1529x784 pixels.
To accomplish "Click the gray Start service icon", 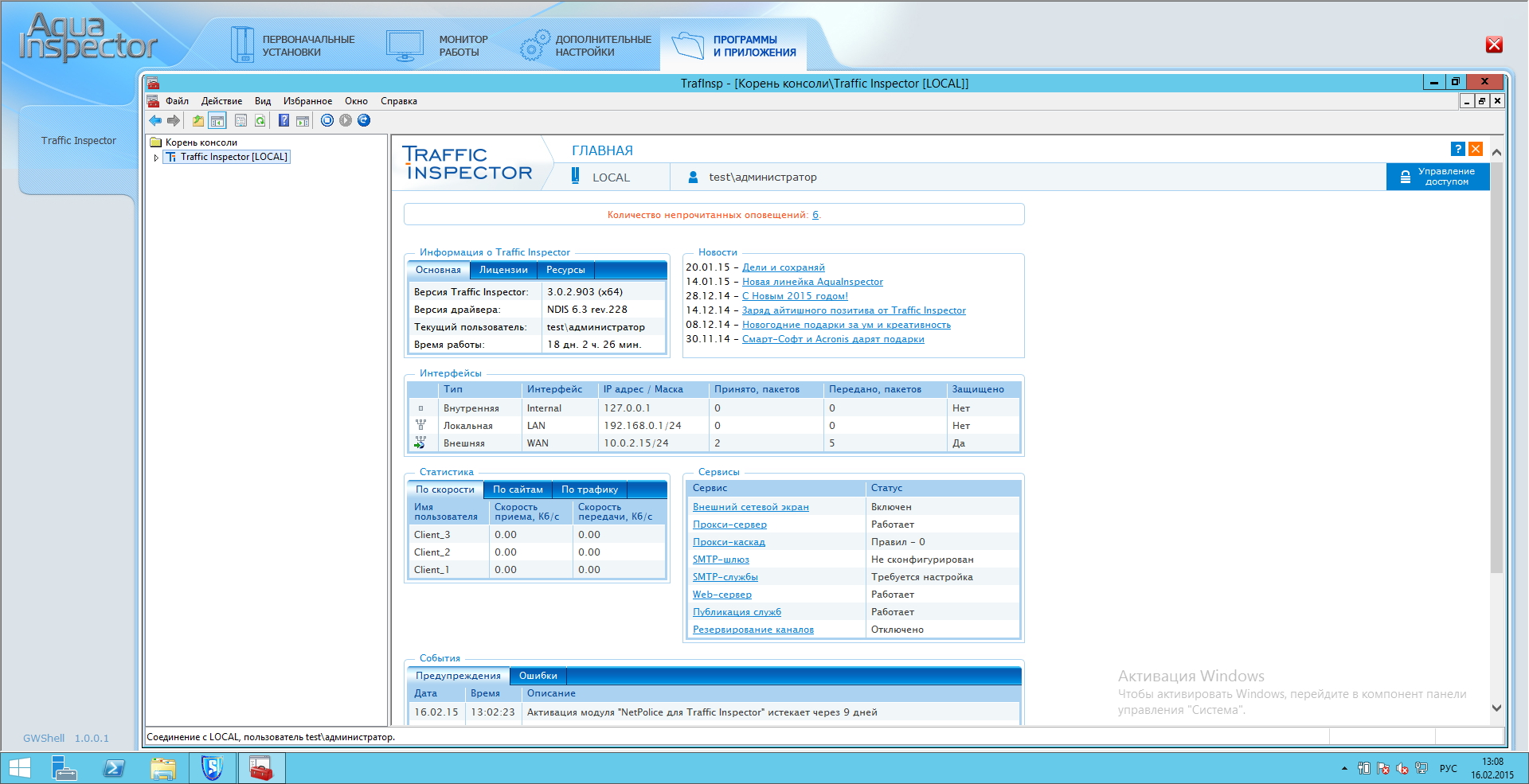I will coord(346,120).
